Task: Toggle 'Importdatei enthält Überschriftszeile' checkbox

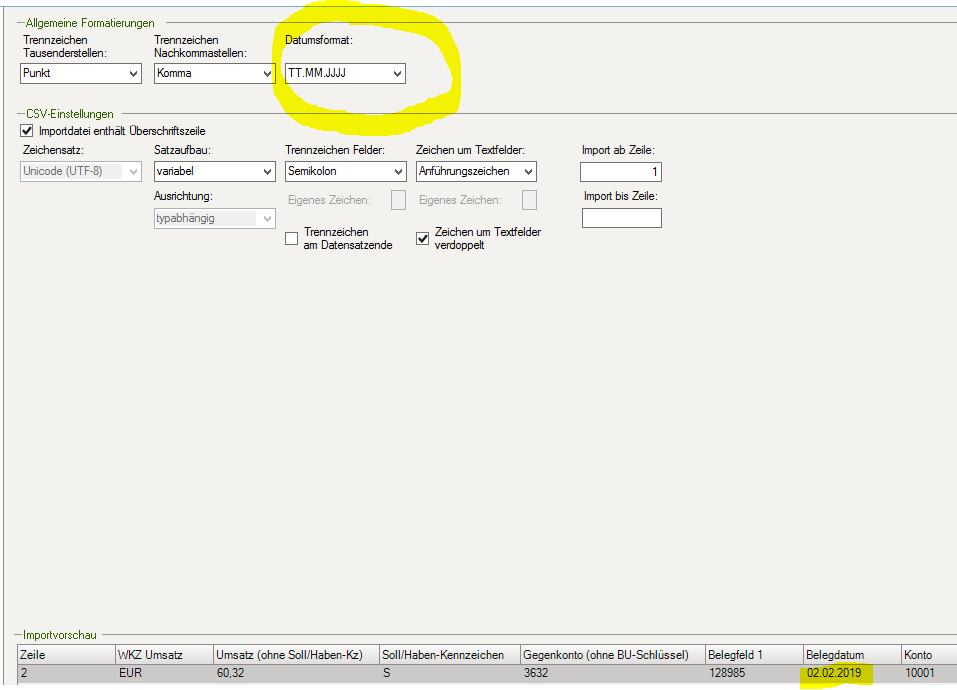Action: click(27, 131)
